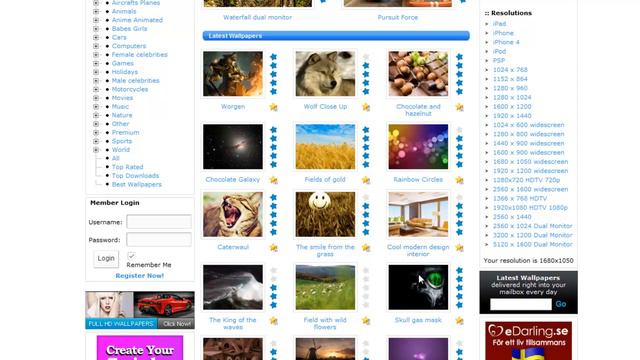Open the Top Downloads list
This screenshot has height=360, width=640.
[135, 176]
